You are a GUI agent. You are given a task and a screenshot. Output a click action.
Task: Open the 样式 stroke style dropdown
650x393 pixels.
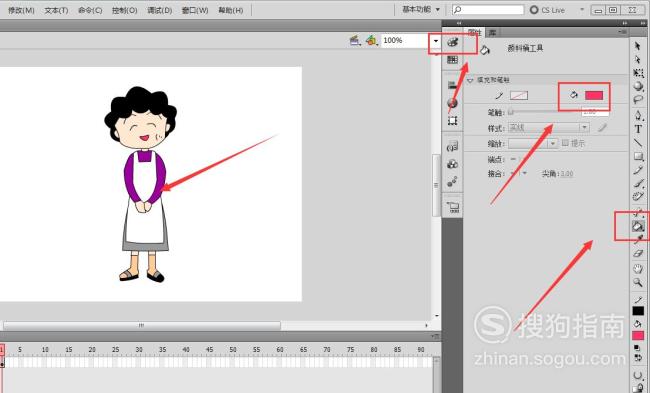(x=548, y=128)
